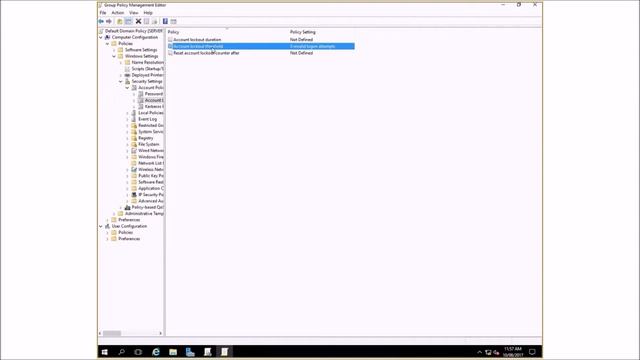Click the Back arrow toolbar icon

(101, 21)
